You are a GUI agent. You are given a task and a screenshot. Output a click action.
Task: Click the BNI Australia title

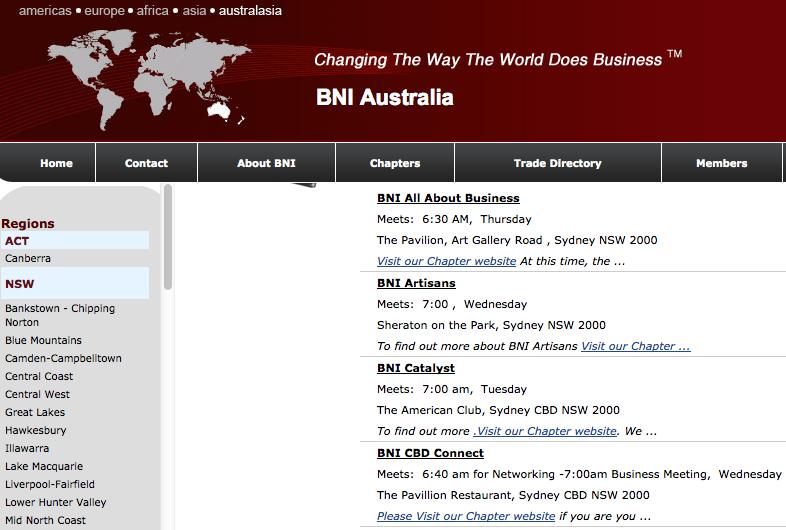coord(384,97)
